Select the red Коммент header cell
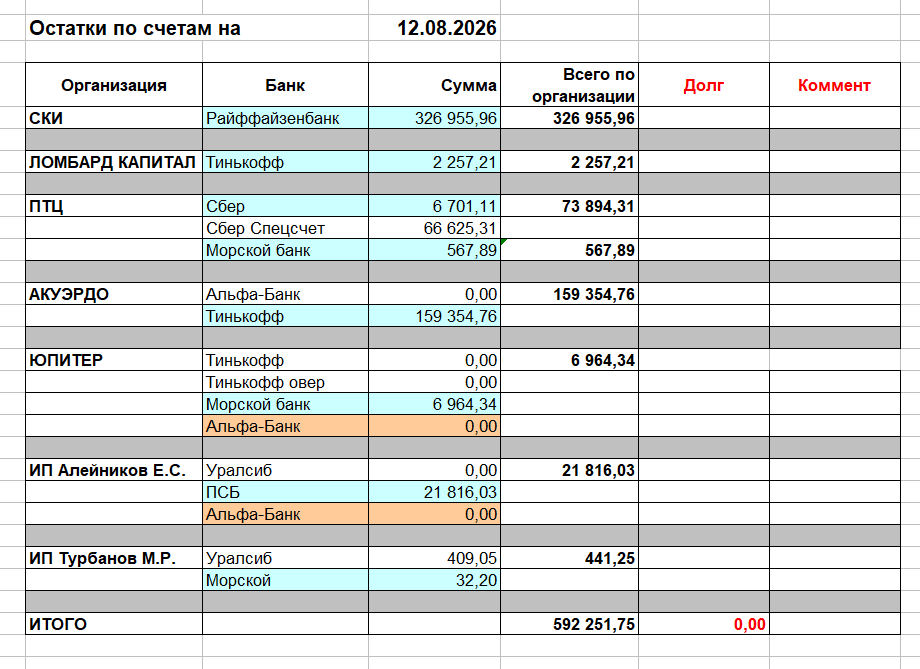 pos(834,85)
